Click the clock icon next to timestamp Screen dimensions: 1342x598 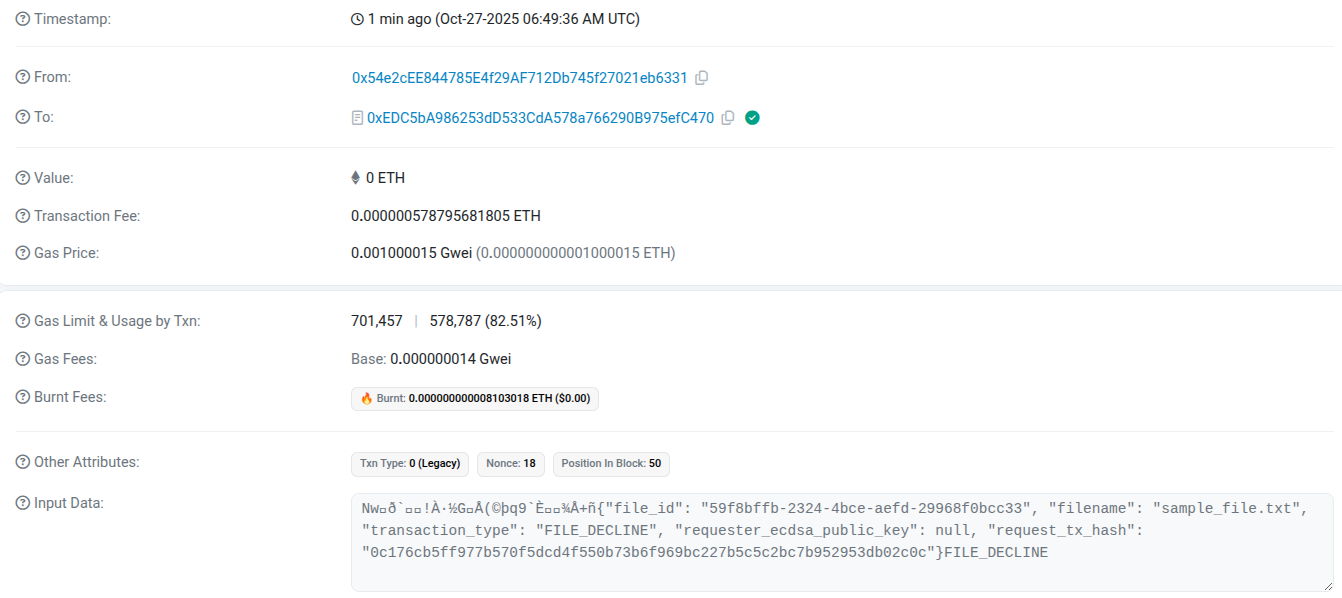pos(357,19)
